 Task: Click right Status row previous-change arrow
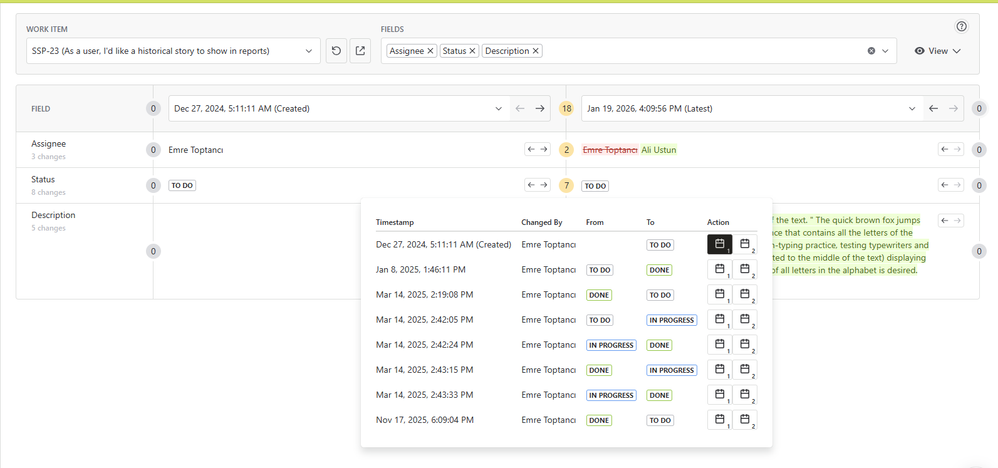click(945, 185)
